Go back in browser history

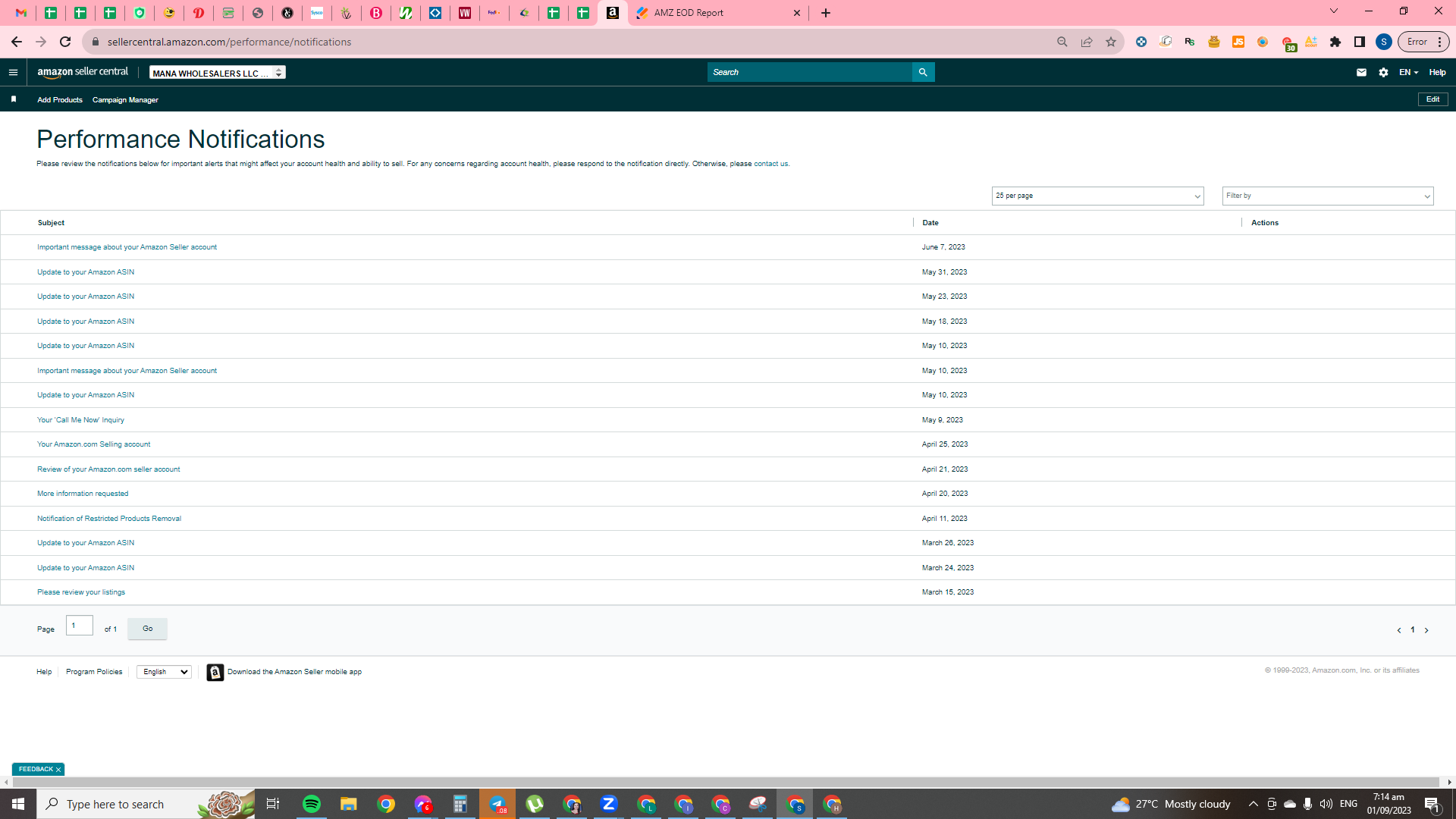16,42
